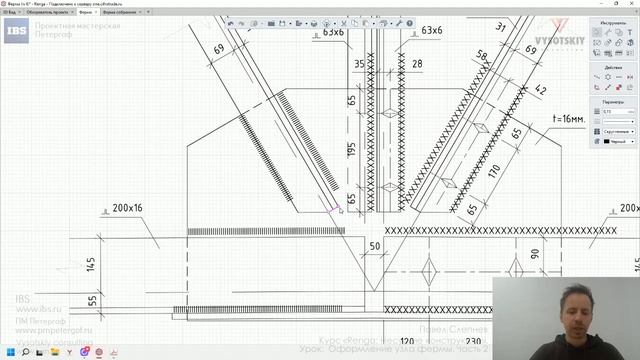Cut selection using the scissors icon

pyautogui.click(x=344, y=24)
